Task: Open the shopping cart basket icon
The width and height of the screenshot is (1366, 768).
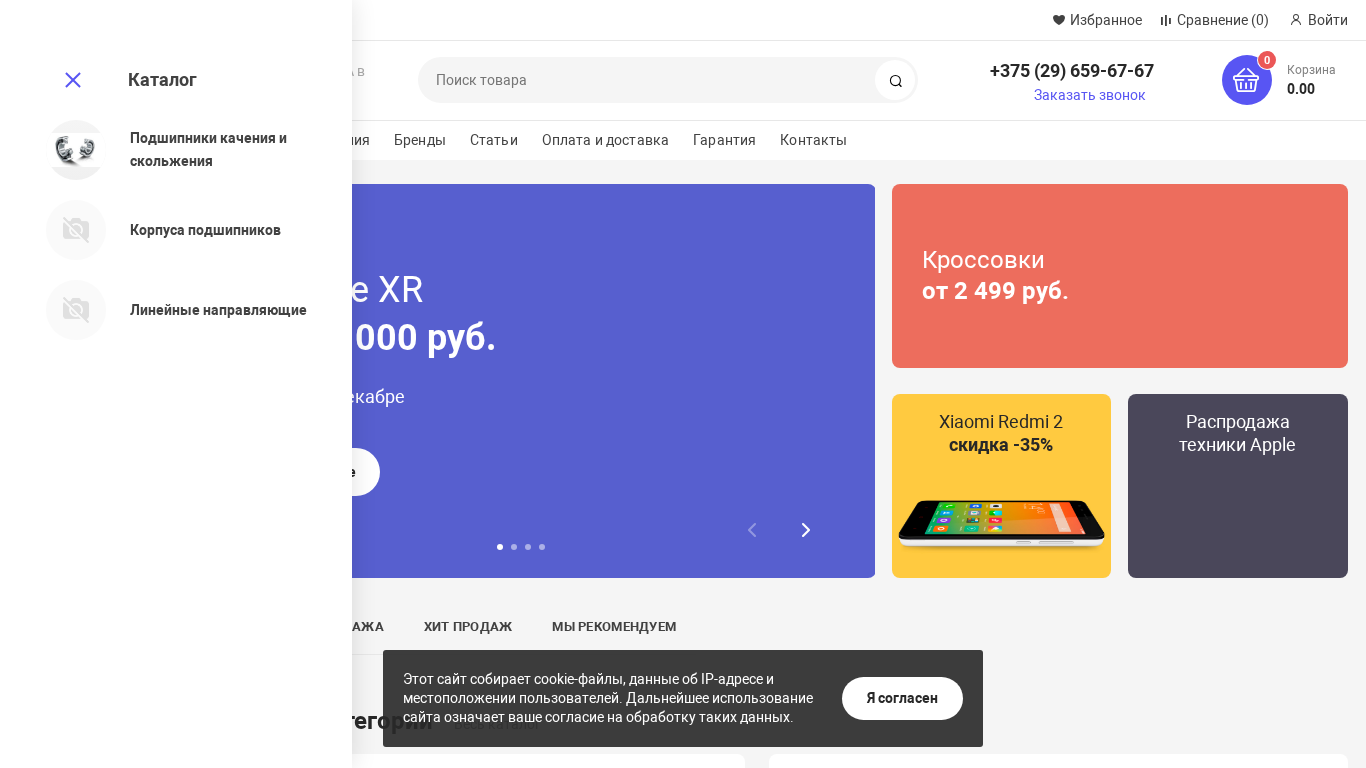Action: click(x=1247, y=80)
